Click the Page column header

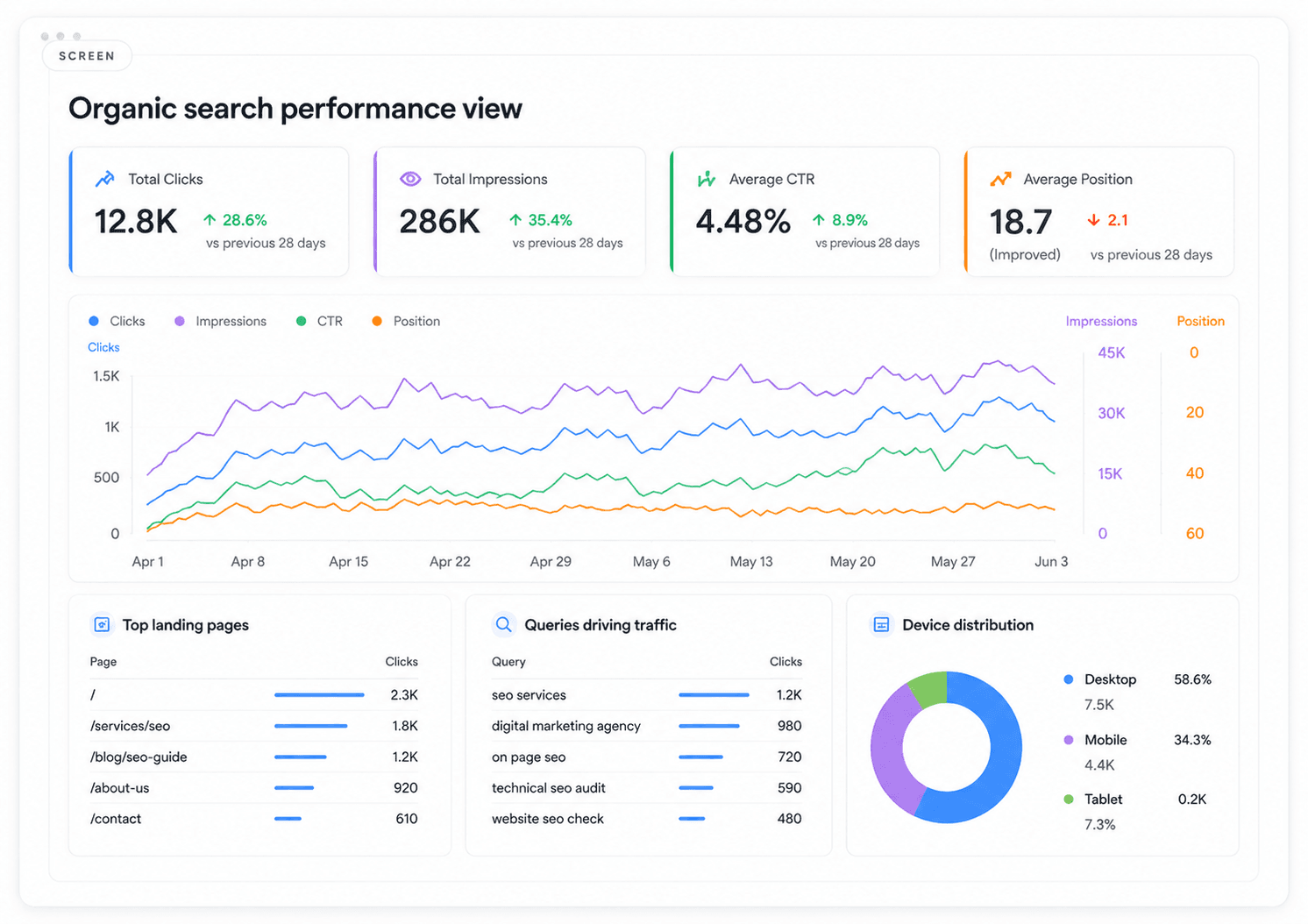point(103,661)
